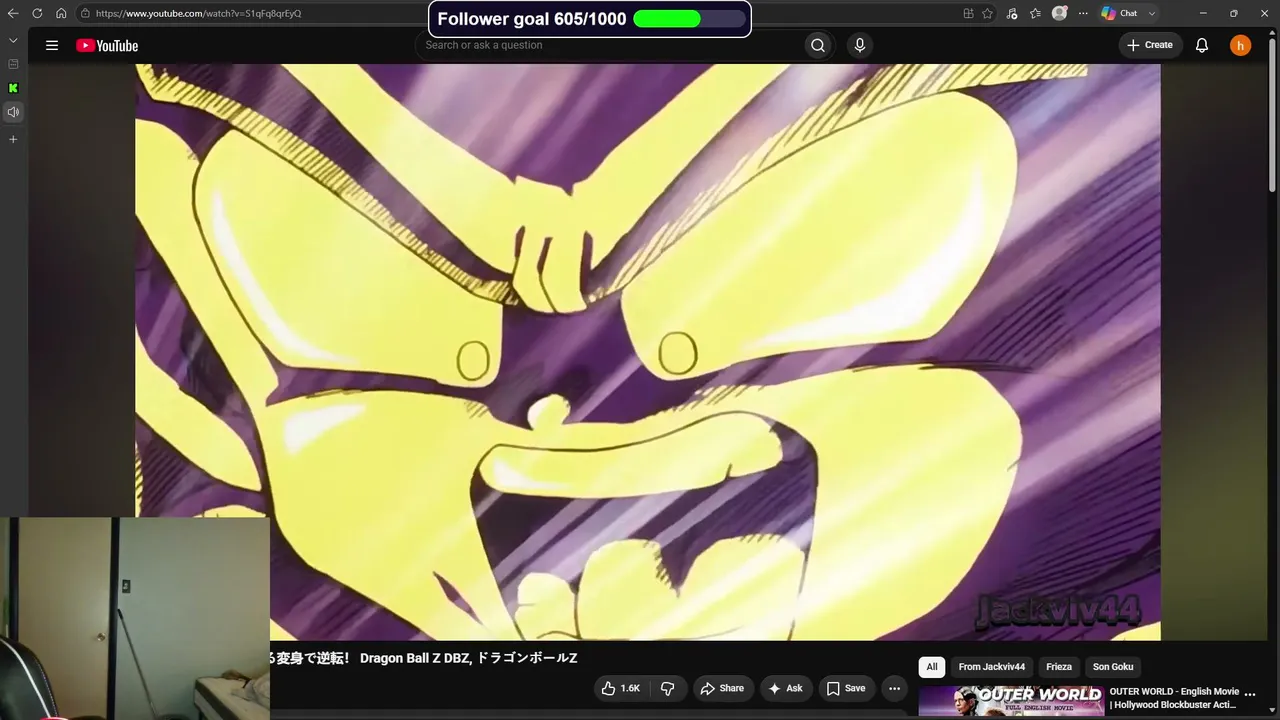Viewport: 1280px width, 720px height.
Task: Open the media control music note icon
Action: (1012, 13)
